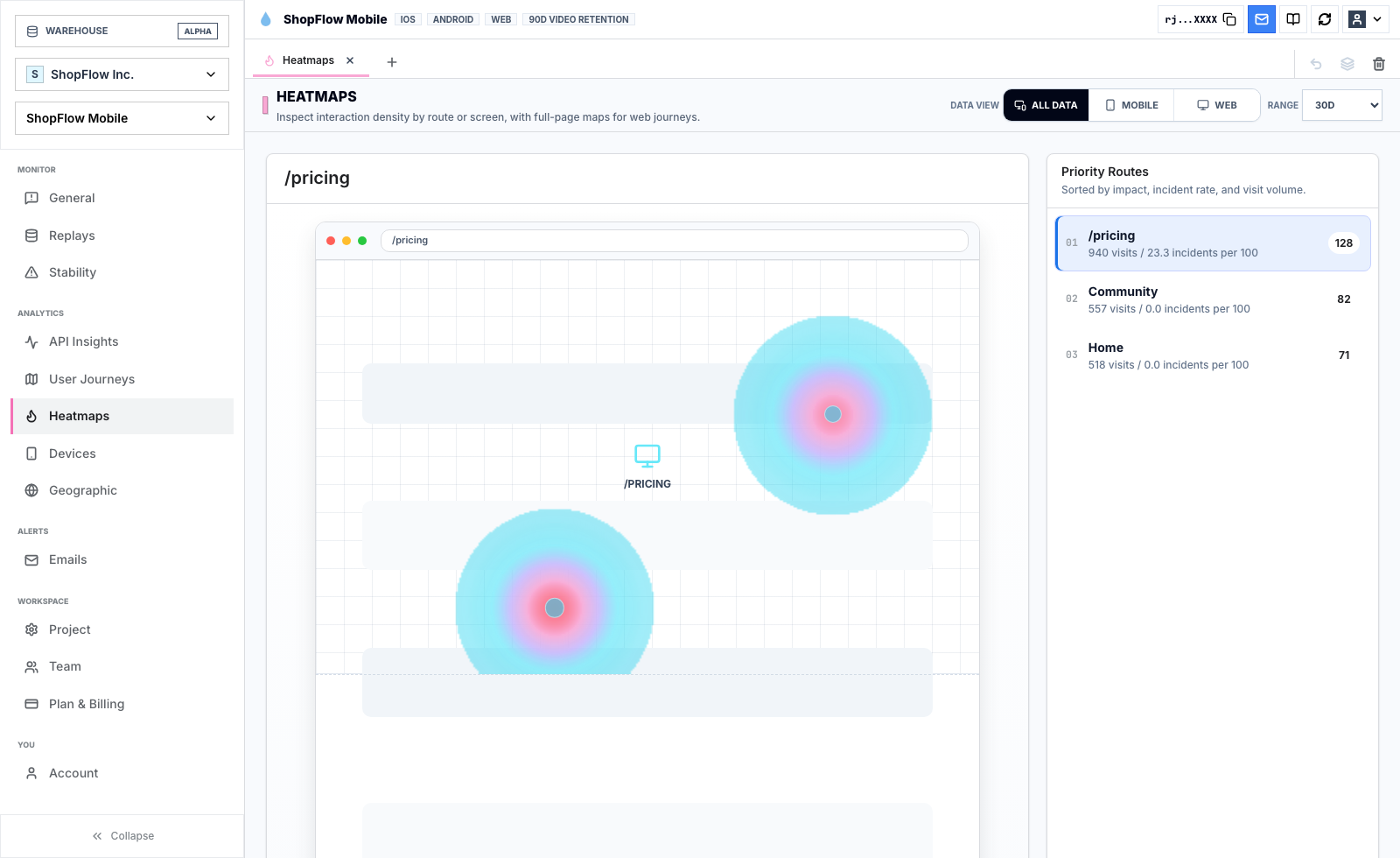This screenshot has height=858, width=1400.
Task: Select ALL DATA view
Action: pyautogui.click(x=1046, y=105)
